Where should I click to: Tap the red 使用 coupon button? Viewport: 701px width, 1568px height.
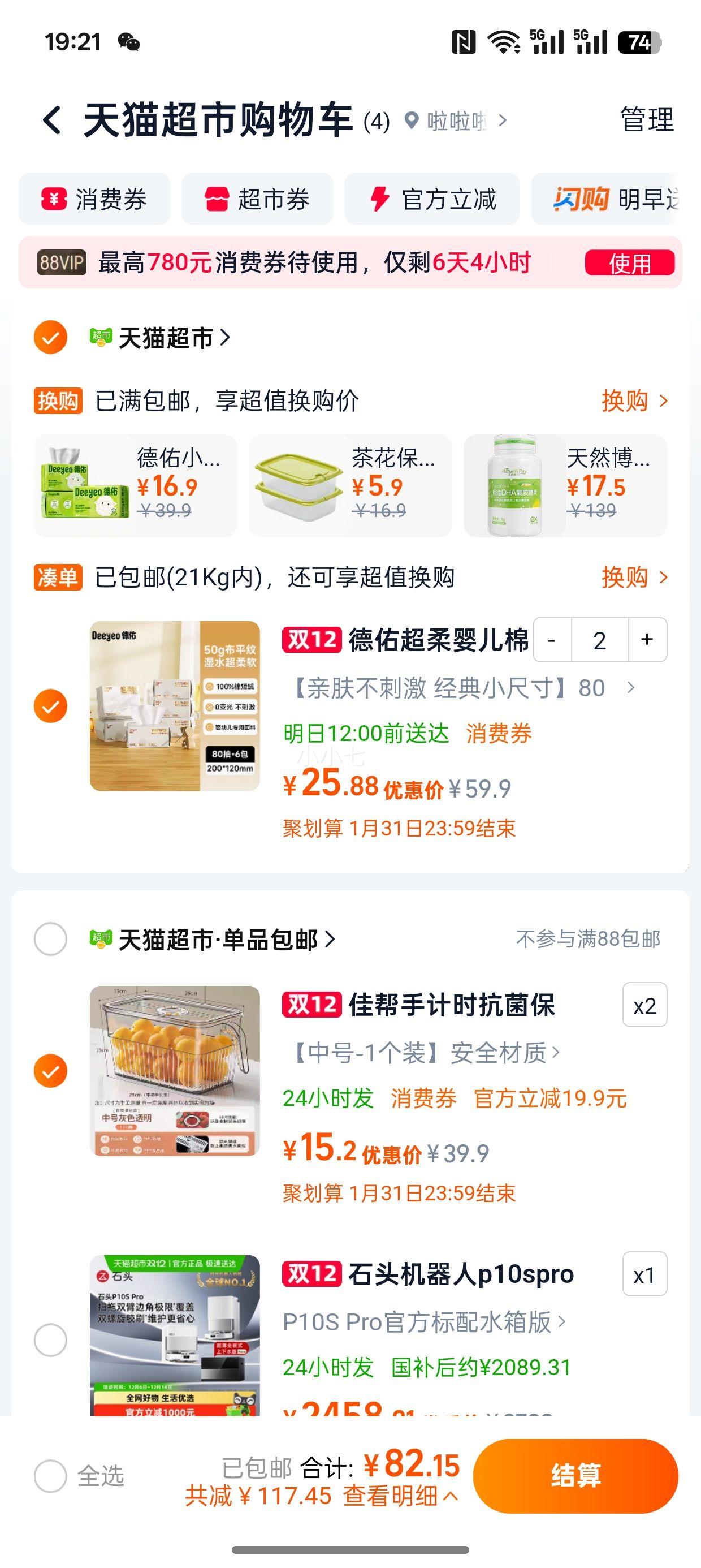pos(629,263)
